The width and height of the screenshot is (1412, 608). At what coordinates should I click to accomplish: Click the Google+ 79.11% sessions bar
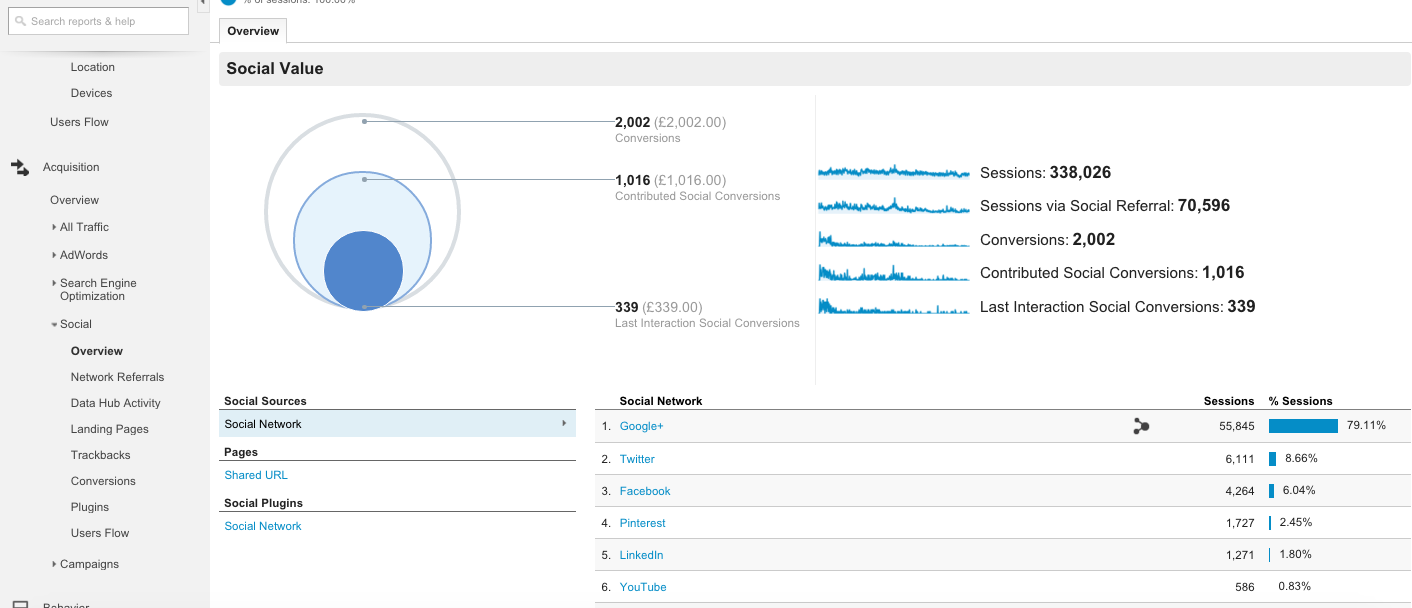tap(1303, 426)
